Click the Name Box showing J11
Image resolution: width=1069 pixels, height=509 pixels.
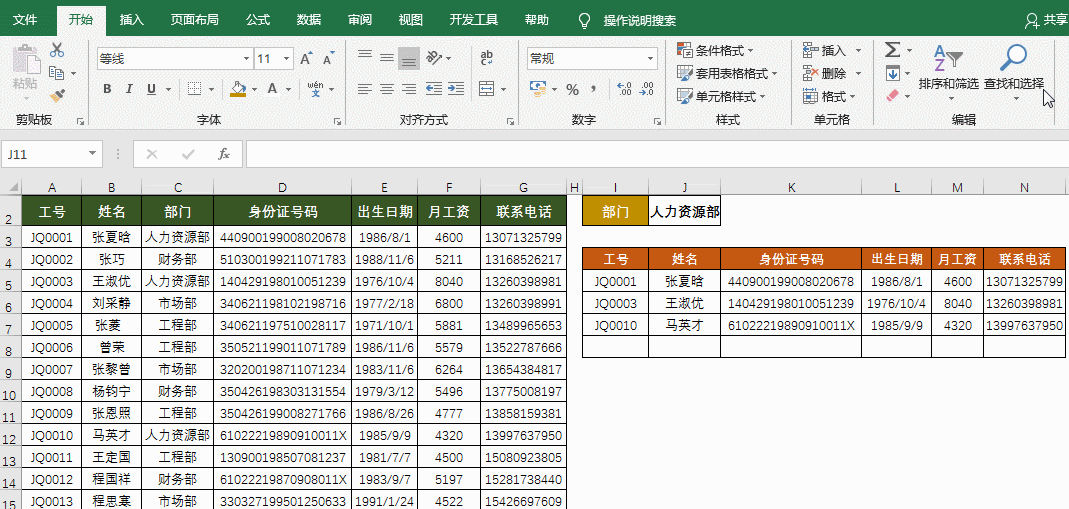click(x=52, y=155)
